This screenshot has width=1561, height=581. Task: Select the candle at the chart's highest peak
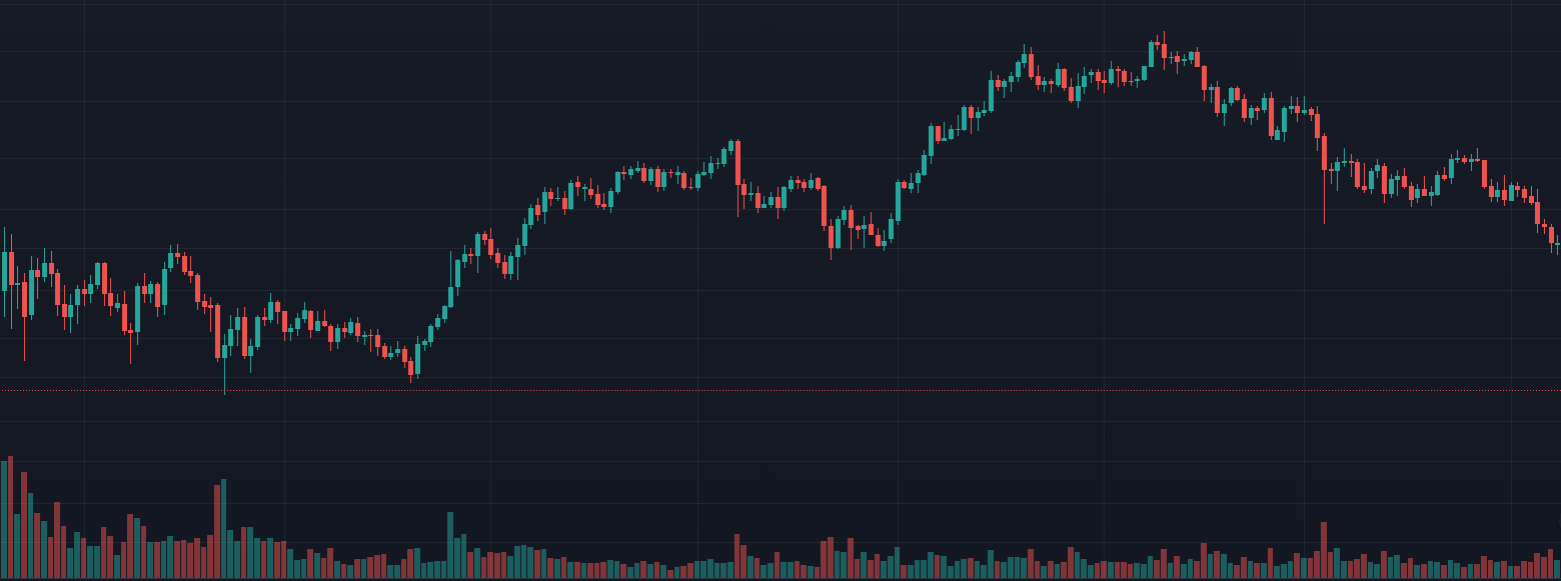click(x=1163, y=48)
